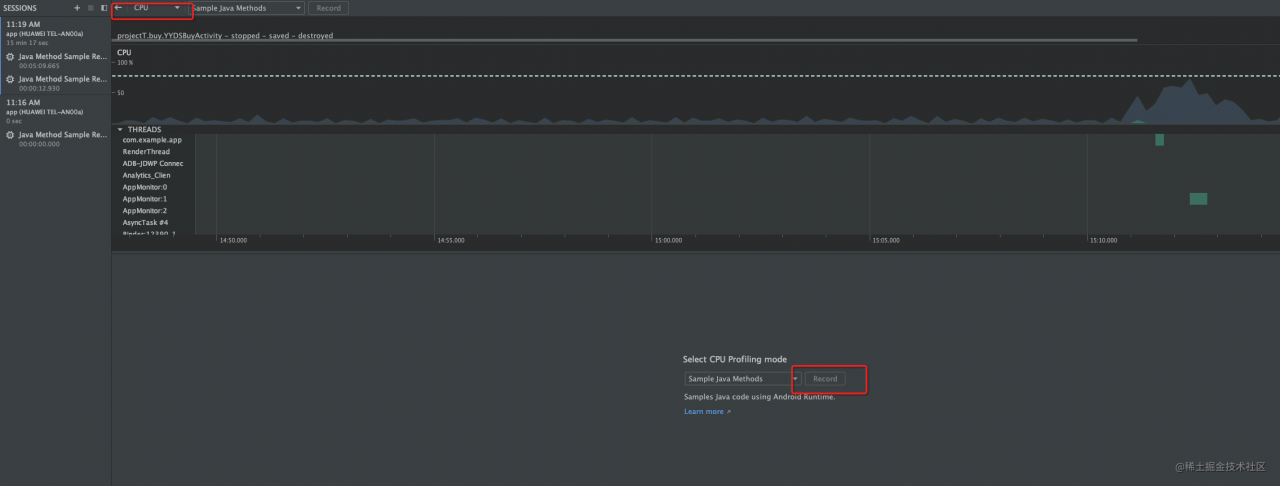Open the Select CPU Profiling mode dropdown
This screenshot has height=486, width=1280.
click(x=743, y=379)
